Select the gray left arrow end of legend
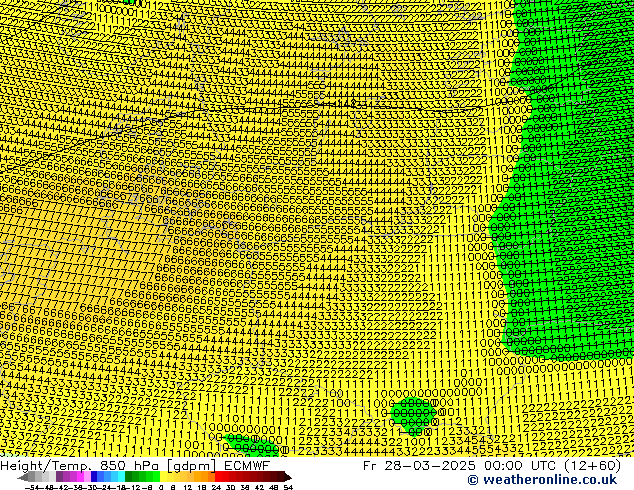The width and height of the screenshot is (634, 490). pyautogui.click(x=23, y=478)
